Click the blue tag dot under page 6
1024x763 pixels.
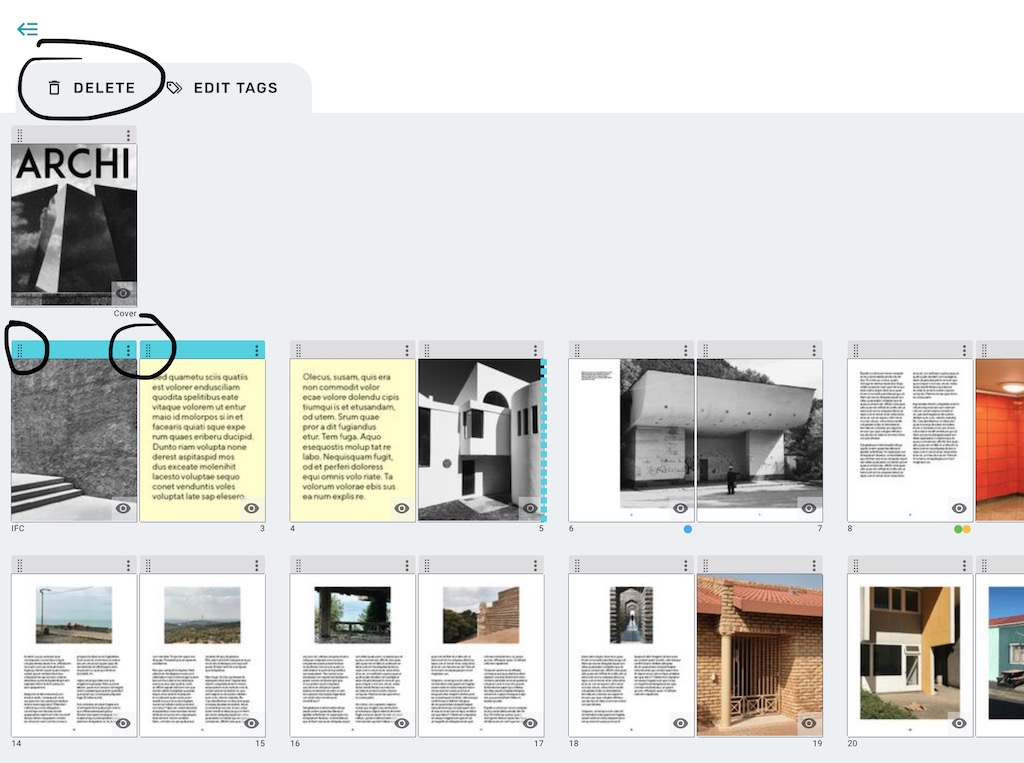pyautogui.click(x=688, y=529)
